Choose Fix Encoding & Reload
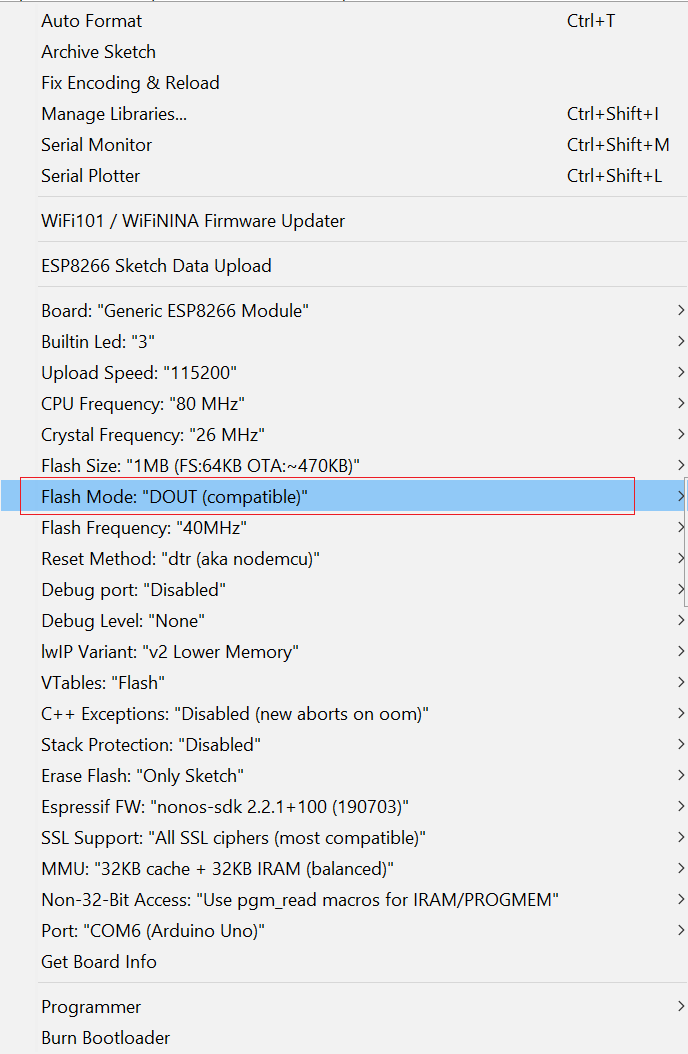Screen dimensions: 688x1054 click(x=130, y=83)
